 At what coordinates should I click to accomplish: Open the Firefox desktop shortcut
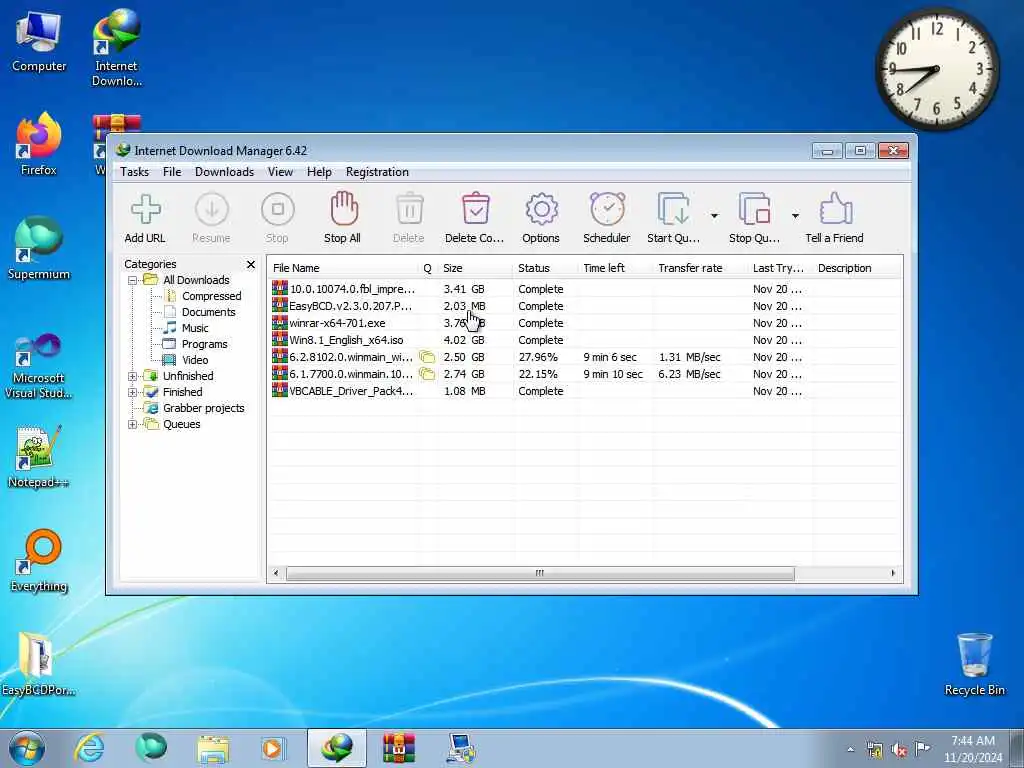(39, 144)
